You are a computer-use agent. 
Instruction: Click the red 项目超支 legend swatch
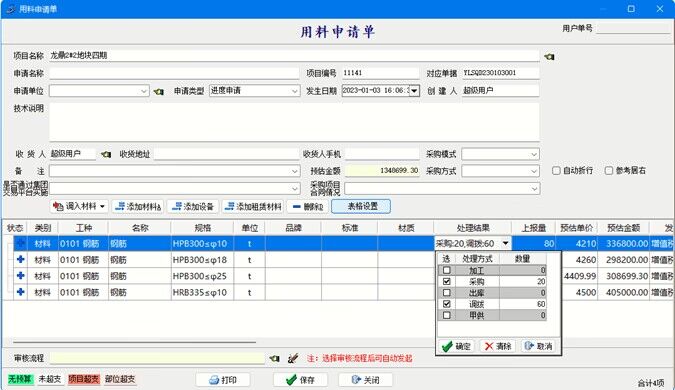84,379
